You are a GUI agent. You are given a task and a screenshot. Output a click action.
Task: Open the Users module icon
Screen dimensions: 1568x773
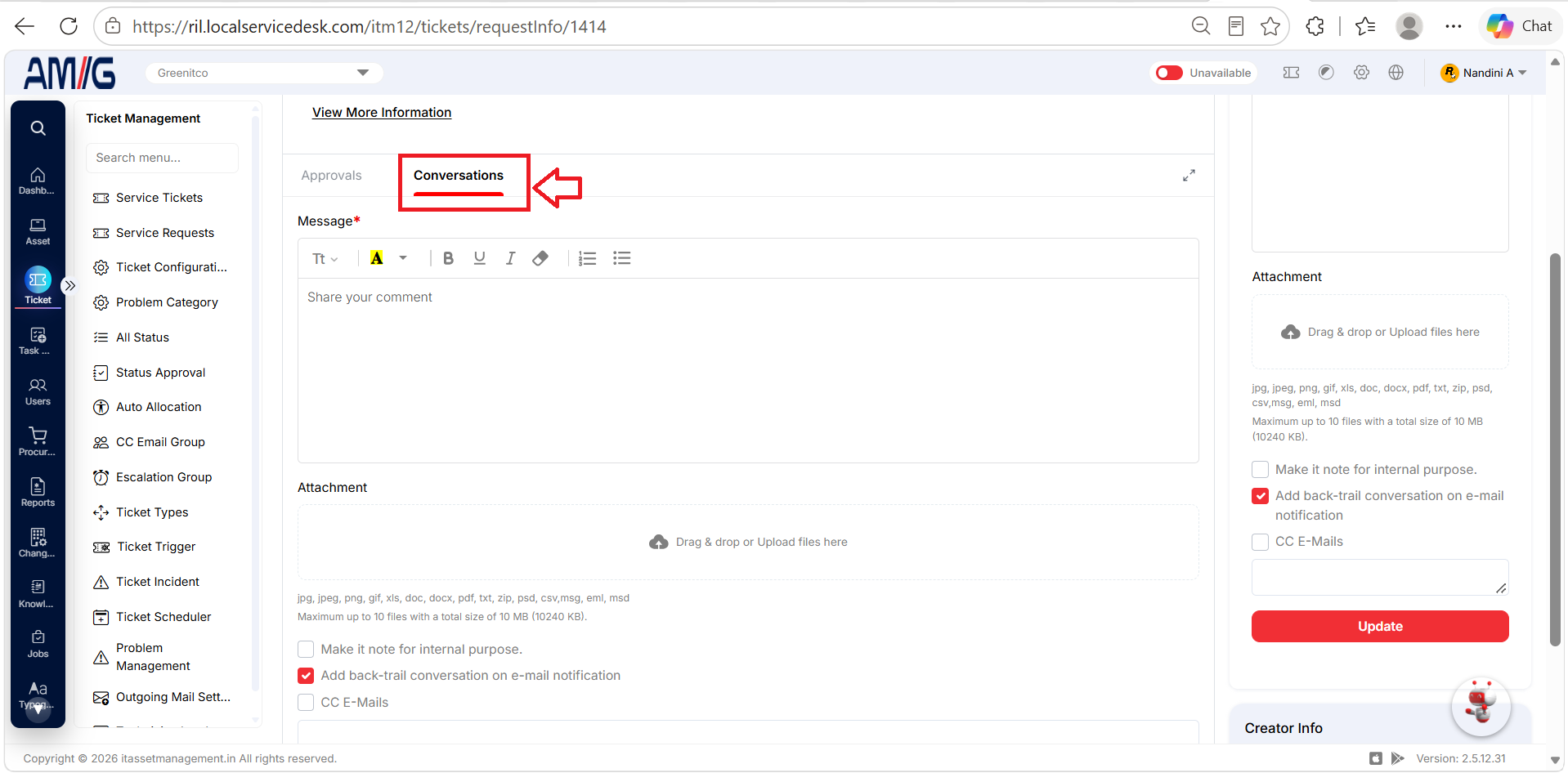[38, 392]
